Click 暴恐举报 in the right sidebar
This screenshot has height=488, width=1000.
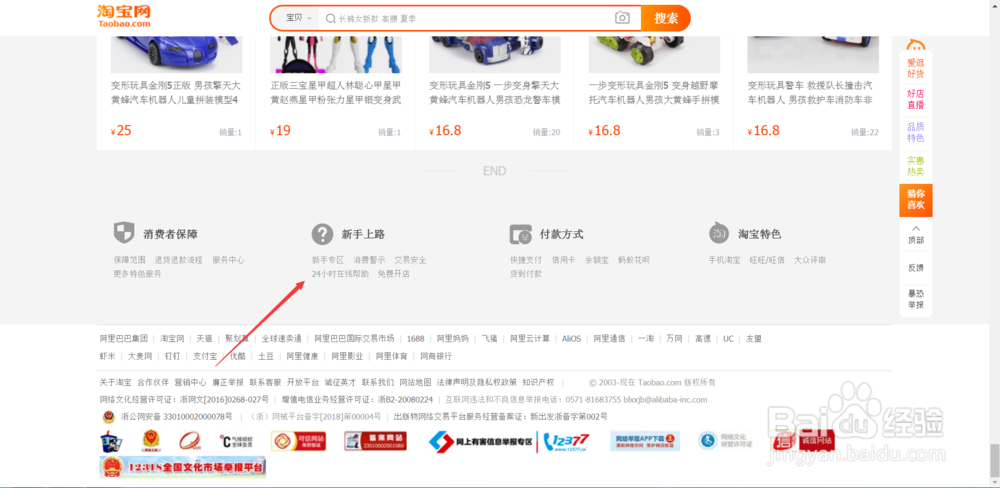(916, 299)
